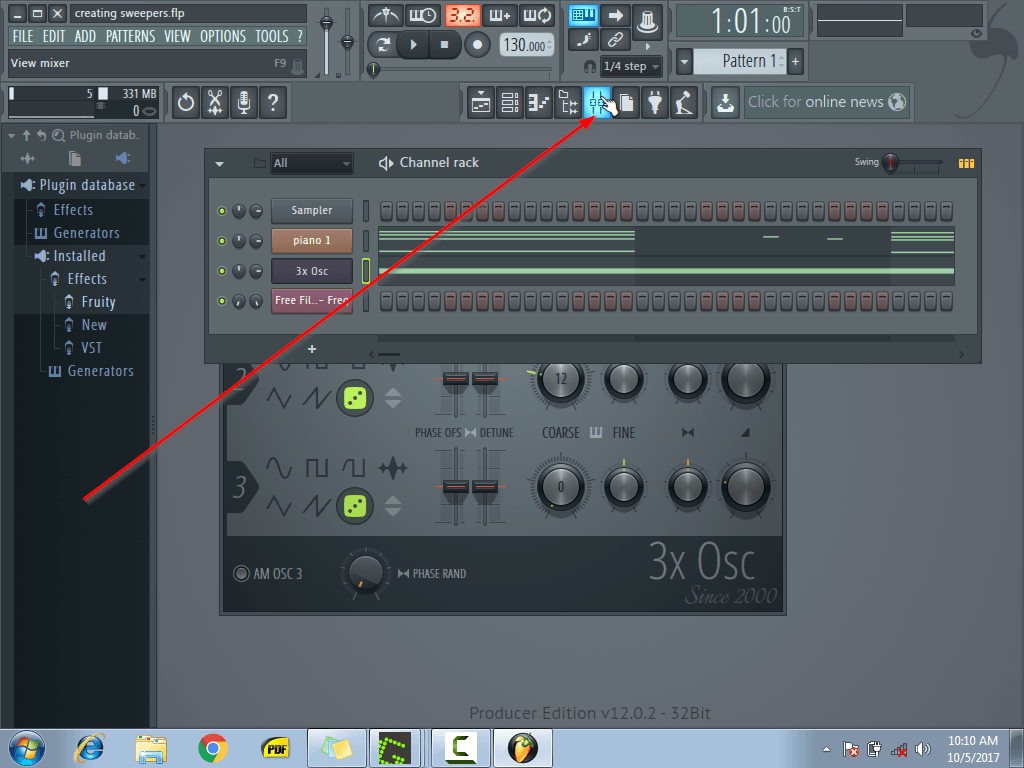Show hidden system tray icons

pyautogui.click(x=826, y=749)
